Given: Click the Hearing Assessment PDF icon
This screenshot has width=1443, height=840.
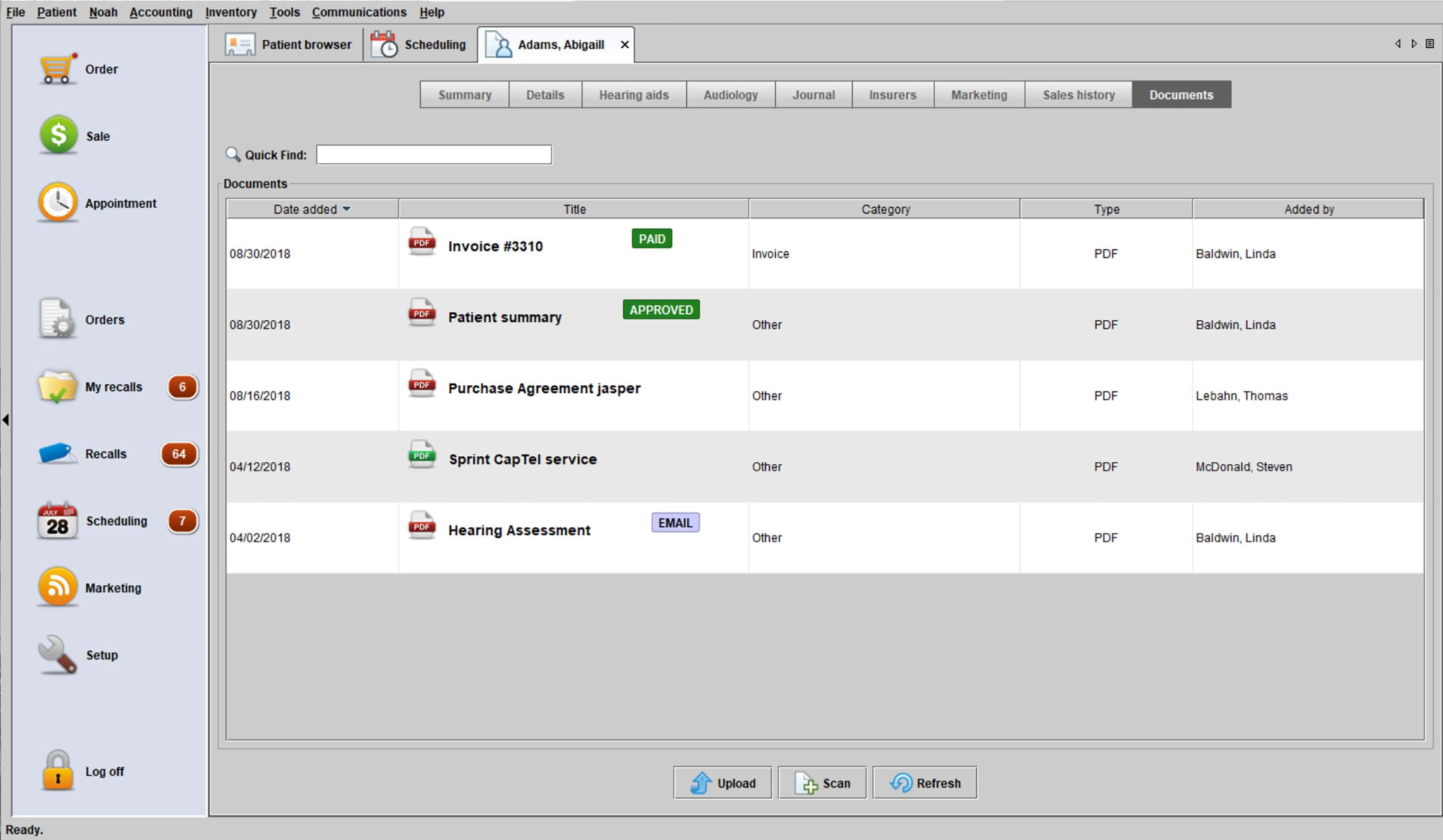Looking at the screenshot, I should click(x=422, y=525).
